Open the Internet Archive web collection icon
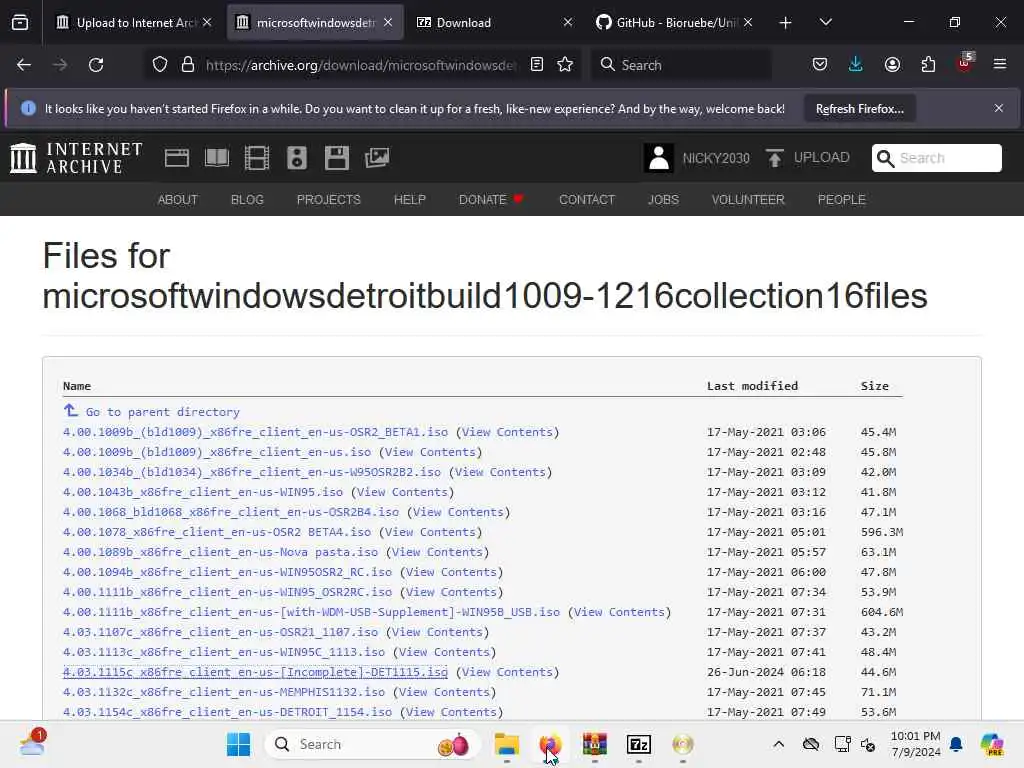 click(176, 158)
